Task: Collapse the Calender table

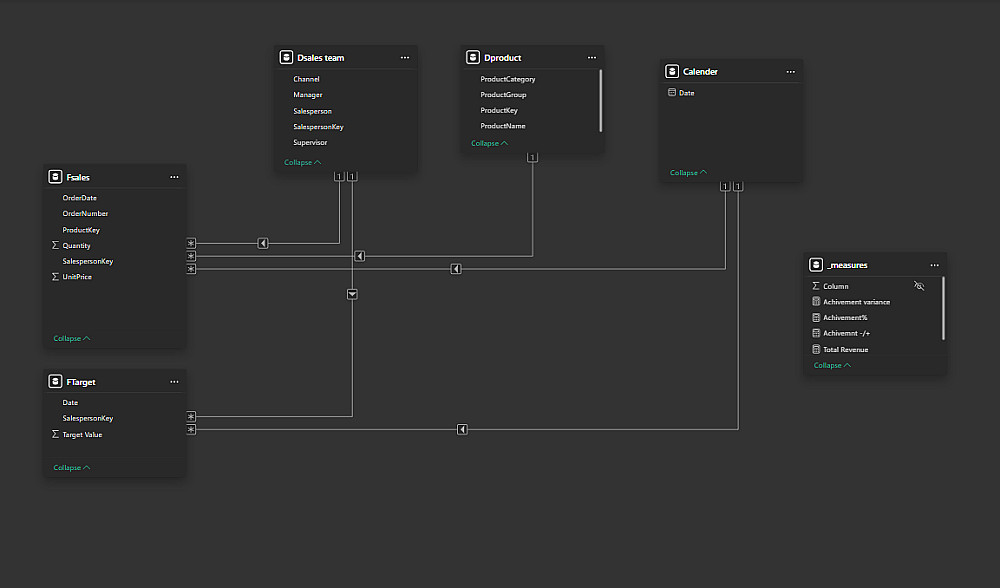Action: (x=688, y=173)
